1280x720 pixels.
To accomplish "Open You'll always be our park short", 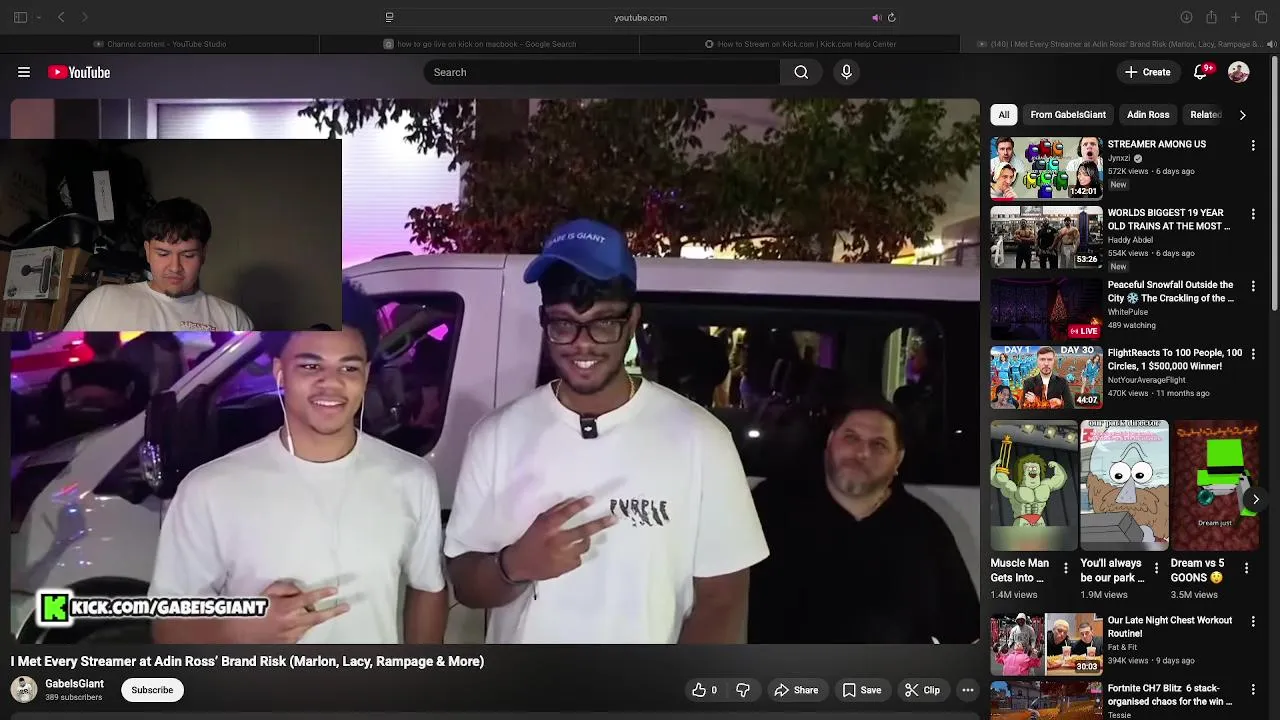I will (x=1124, y=485).
